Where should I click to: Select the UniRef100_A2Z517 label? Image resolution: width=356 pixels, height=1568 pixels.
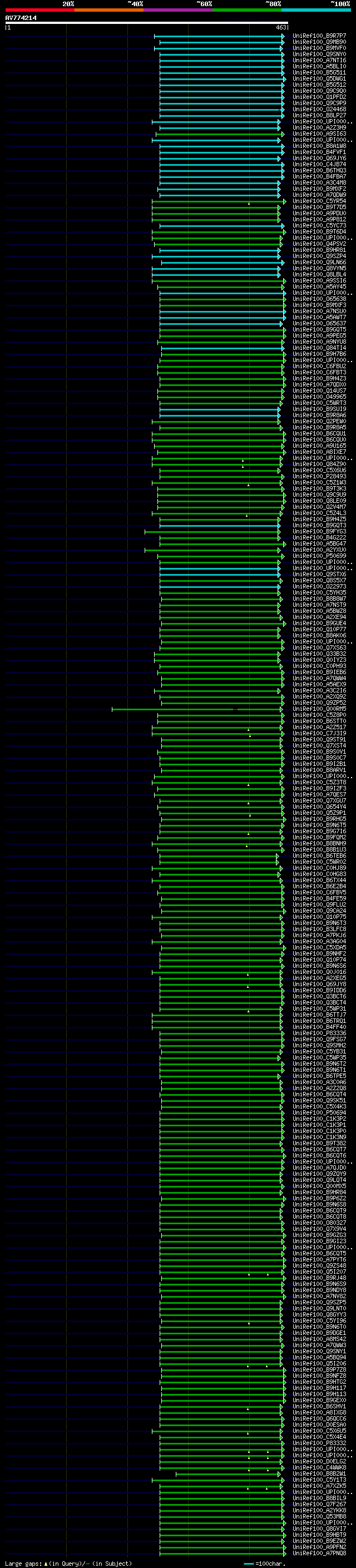[x=319, y=728]
